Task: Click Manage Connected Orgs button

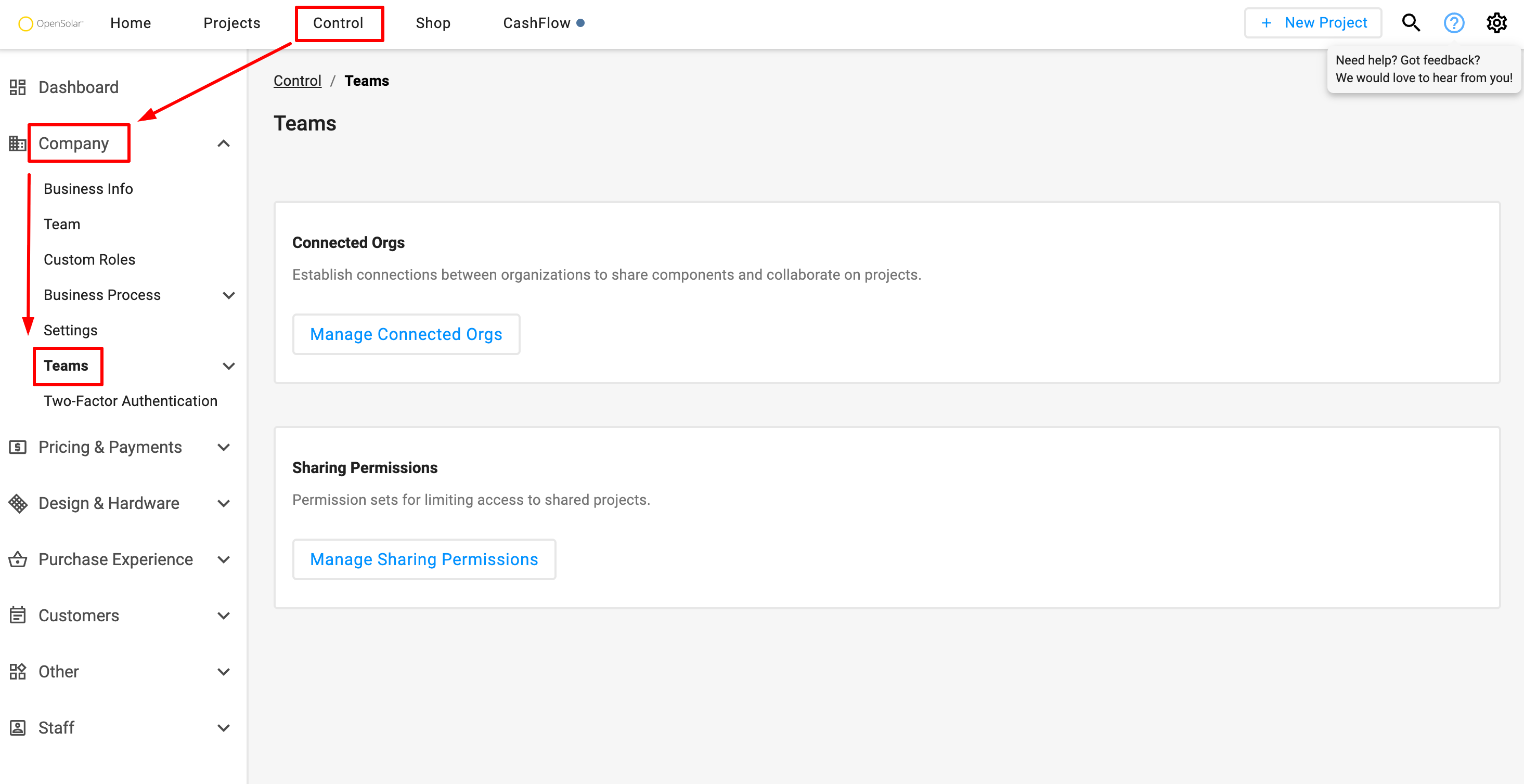Action: tap(406, 334)
